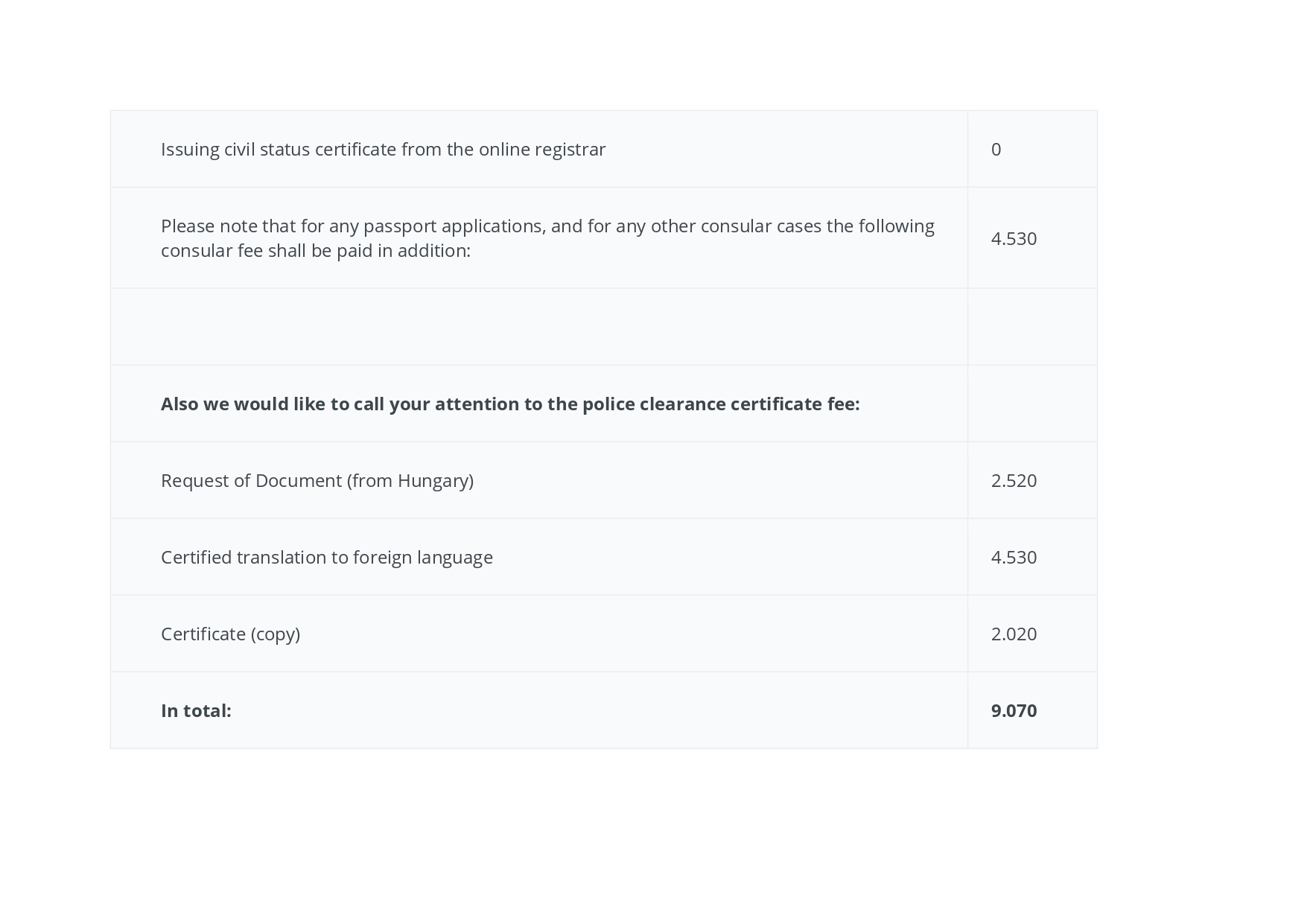The width and height of the screenshot is (1307, 924).
Task: Click the empty fee cell in blank row
Action: 1032,327
